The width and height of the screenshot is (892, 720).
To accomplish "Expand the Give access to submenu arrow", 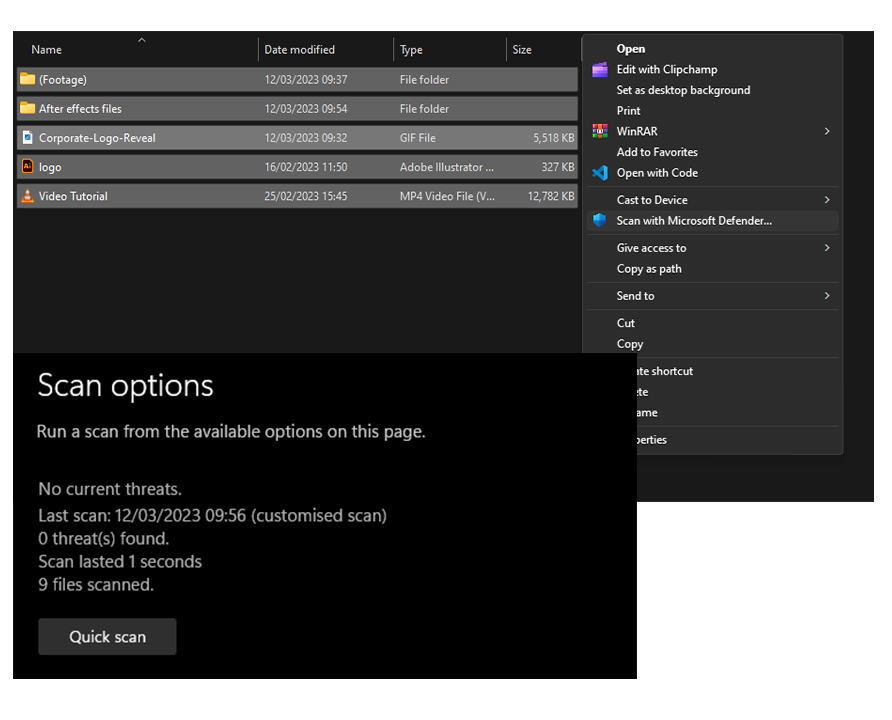I will 827,248.
